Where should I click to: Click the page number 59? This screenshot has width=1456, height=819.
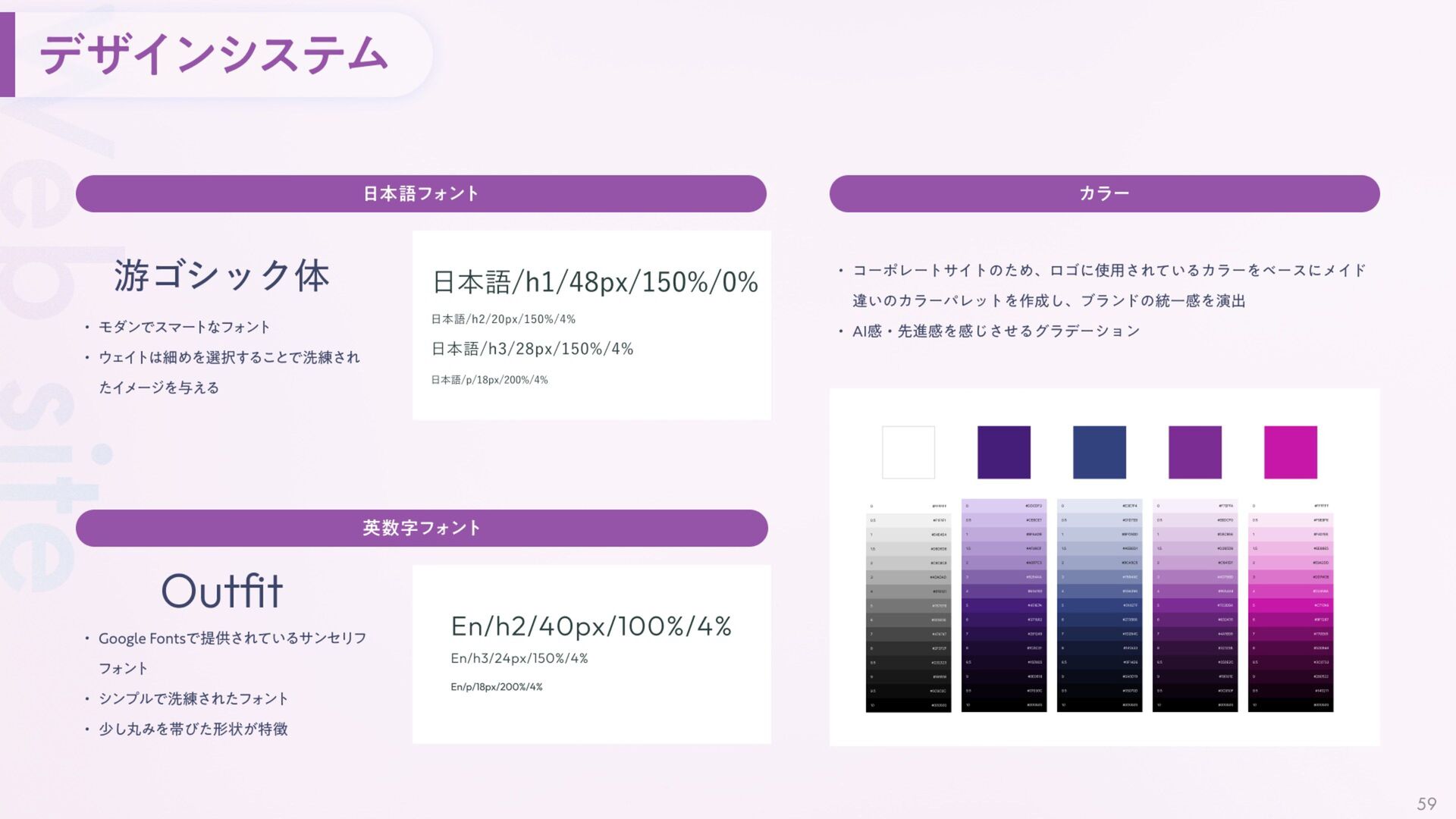1426,803
